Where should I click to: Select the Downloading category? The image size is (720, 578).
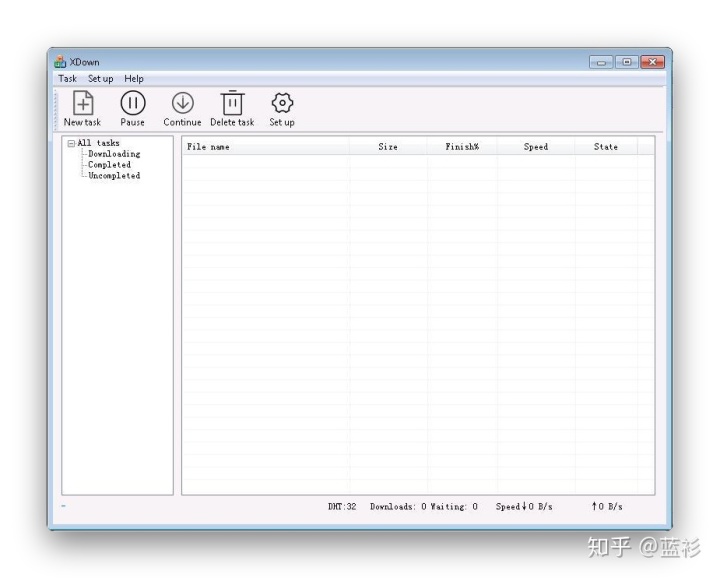click(x=114, y=154)
